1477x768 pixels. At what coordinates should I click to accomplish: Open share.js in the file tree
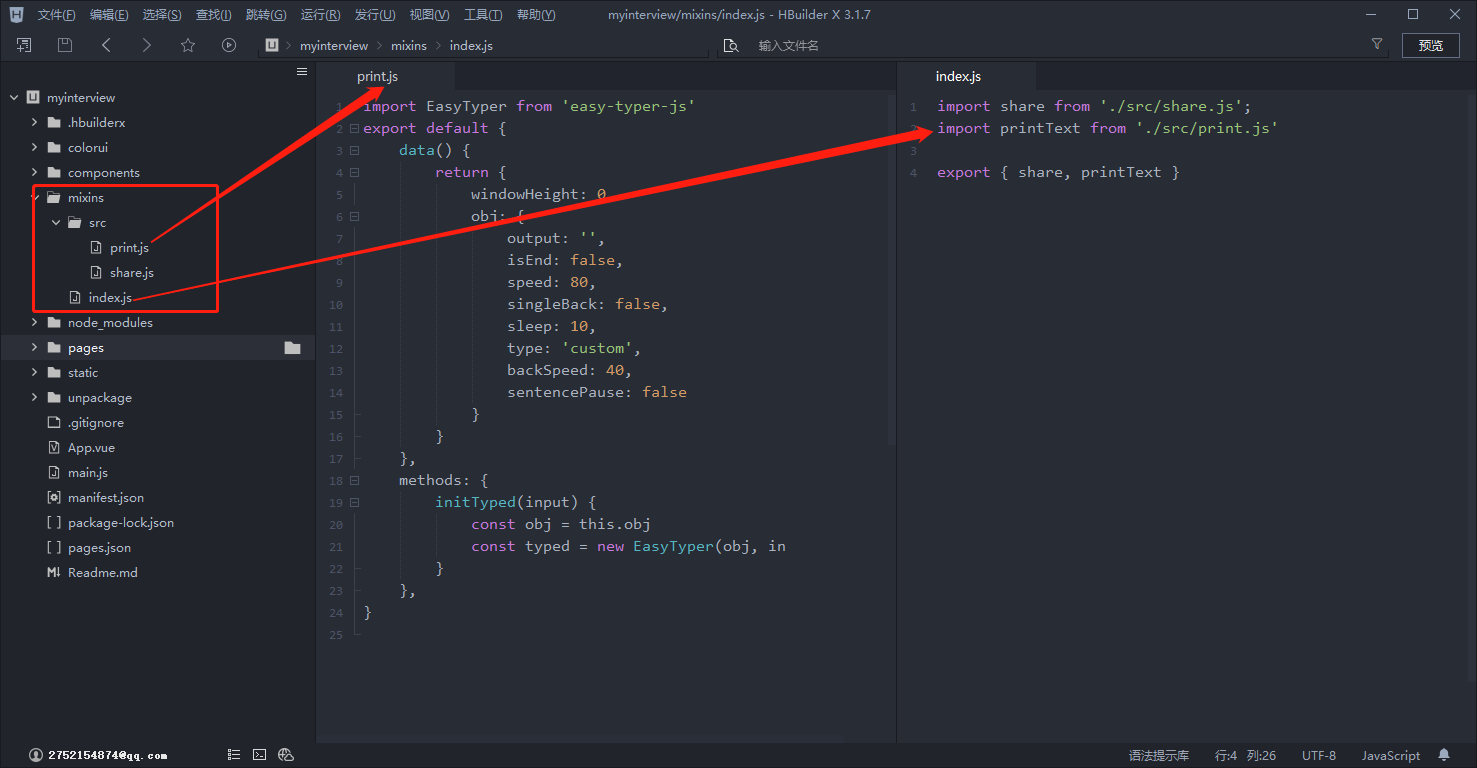click(132, 273)
